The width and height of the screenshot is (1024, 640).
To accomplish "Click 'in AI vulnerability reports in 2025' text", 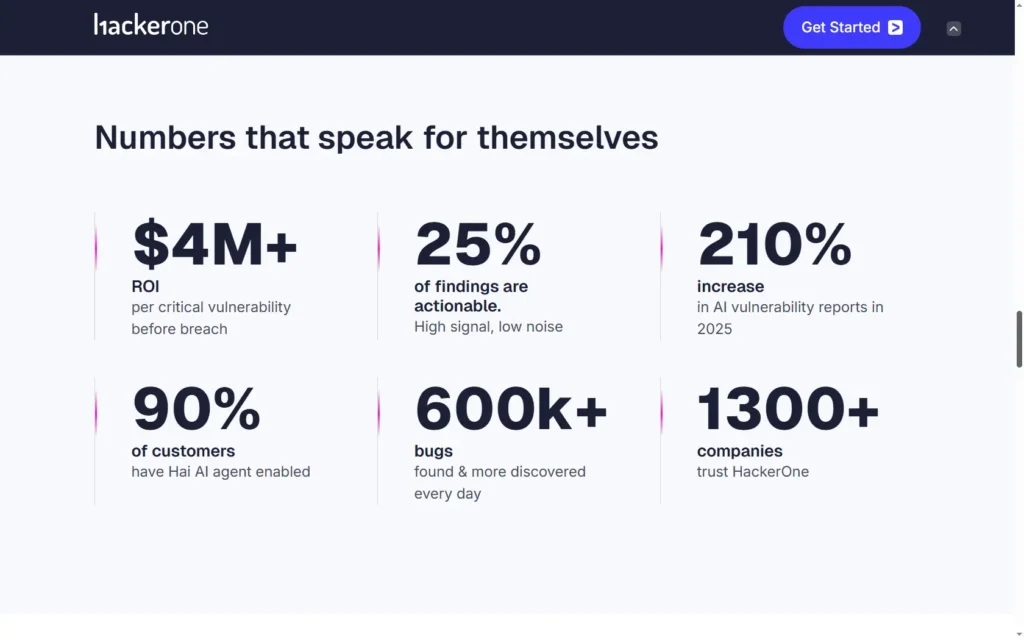I will (x=790, y=318).
